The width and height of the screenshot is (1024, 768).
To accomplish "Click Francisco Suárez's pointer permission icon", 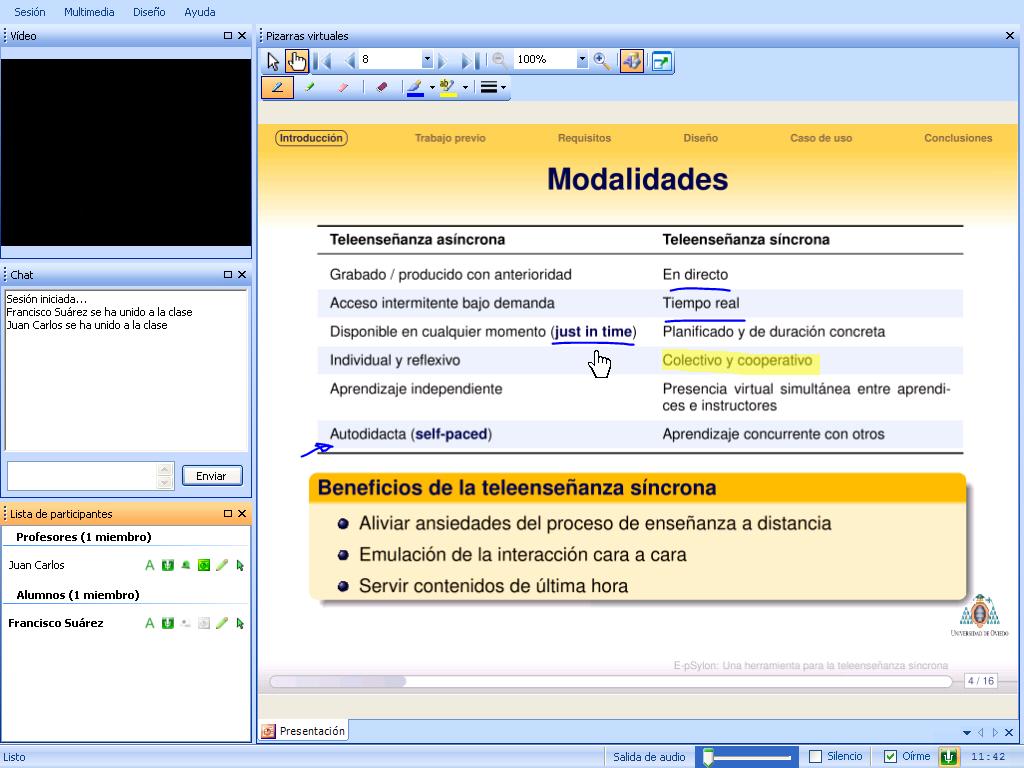I will click(240, 624).
